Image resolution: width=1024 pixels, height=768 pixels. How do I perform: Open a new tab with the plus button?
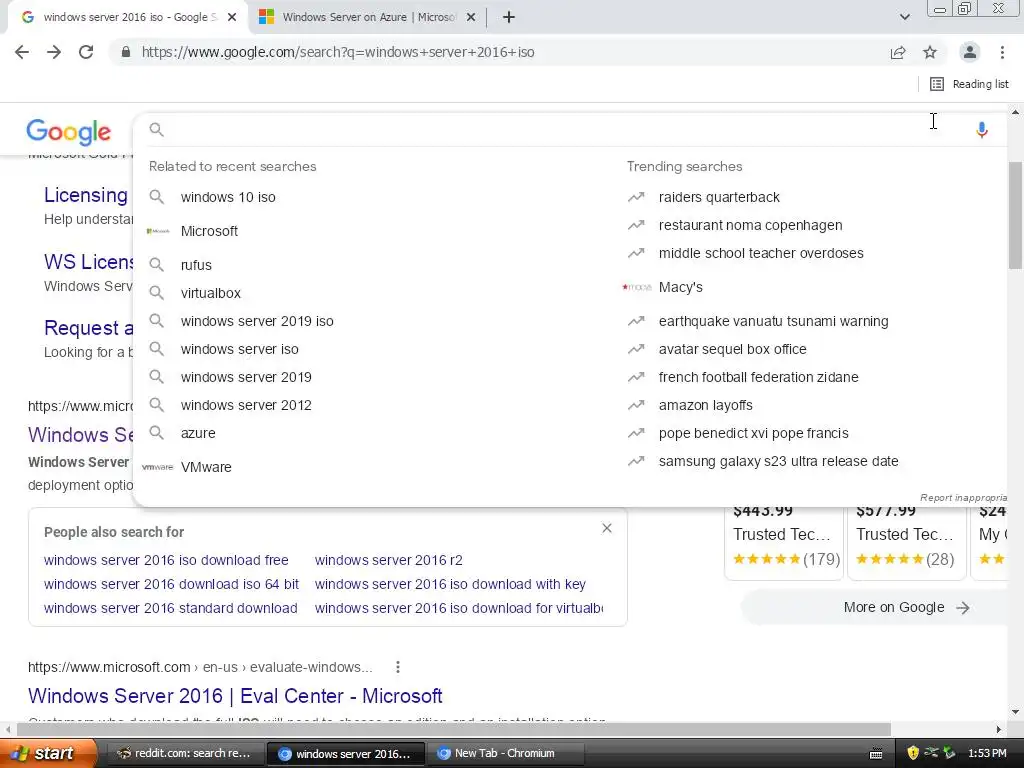tap(509, 18)
